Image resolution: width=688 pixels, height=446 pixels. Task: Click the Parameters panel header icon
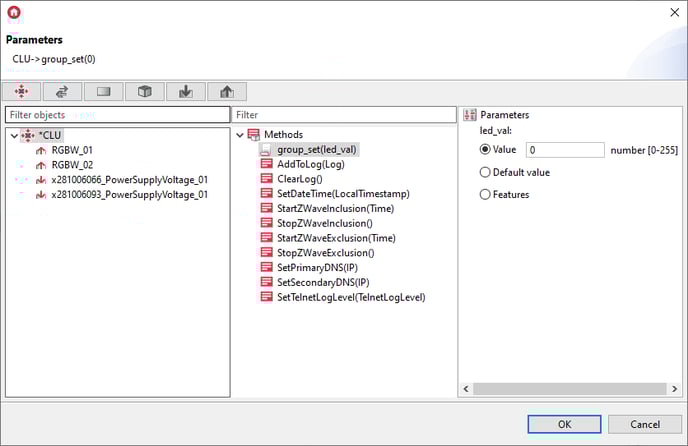click(470, 115)
